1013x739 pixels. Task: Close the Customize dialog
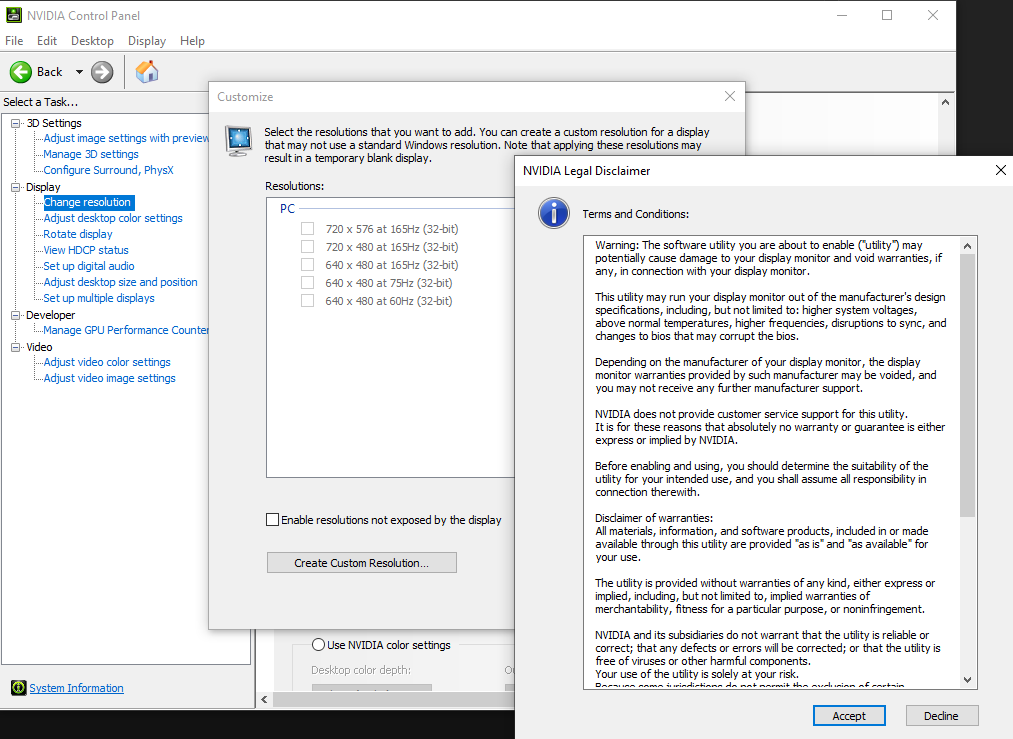[x=730, y=96]
